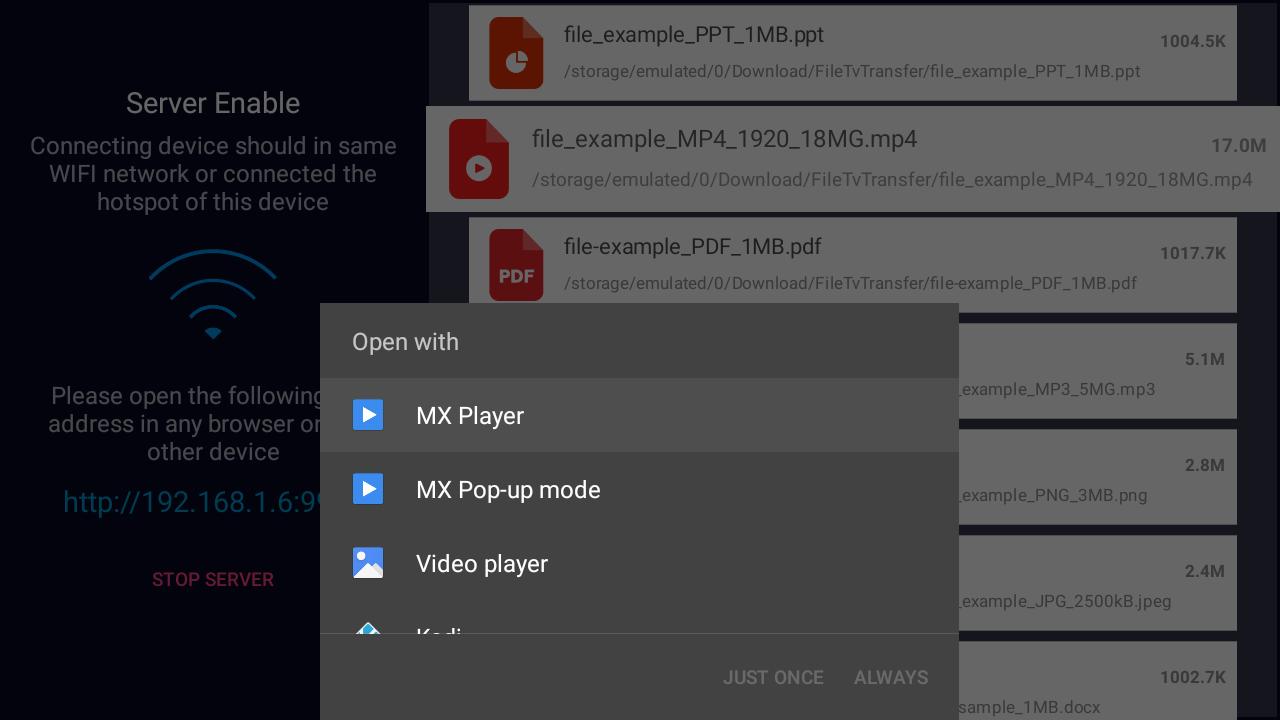The height and width of the screenshot is (720, 1280).
Task: Choose MX Pop-up mode option
Action: 639,489
